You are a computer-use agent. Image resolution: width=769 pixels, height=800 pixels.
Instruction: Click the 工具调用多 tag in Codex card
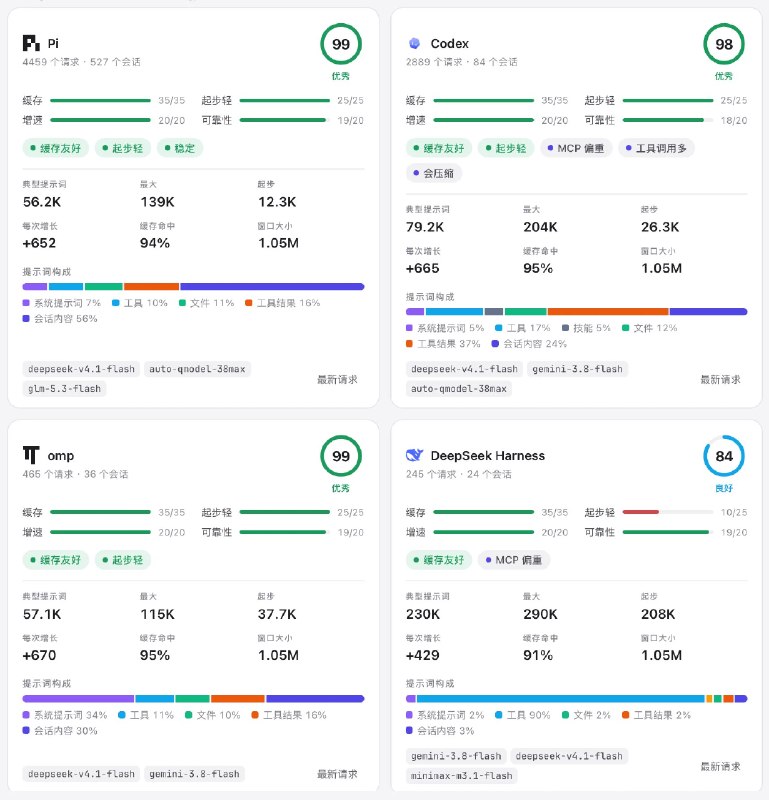656,148
